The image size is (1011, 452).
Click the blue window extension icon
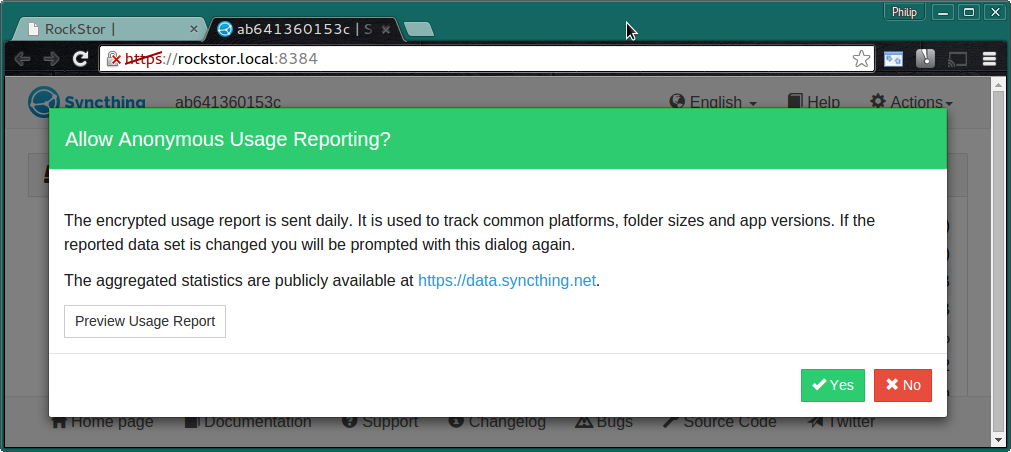tap(893, 59)
